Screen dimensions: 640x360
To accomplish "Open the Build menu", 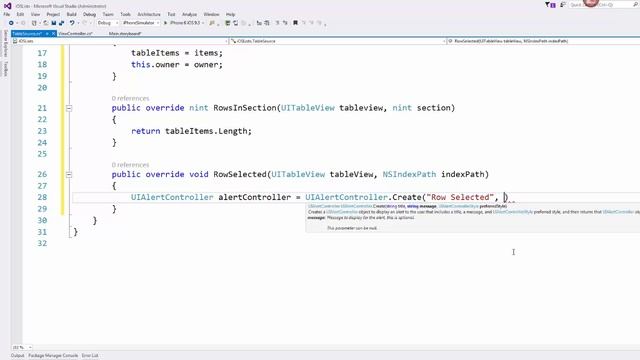I will pos(71,14).
